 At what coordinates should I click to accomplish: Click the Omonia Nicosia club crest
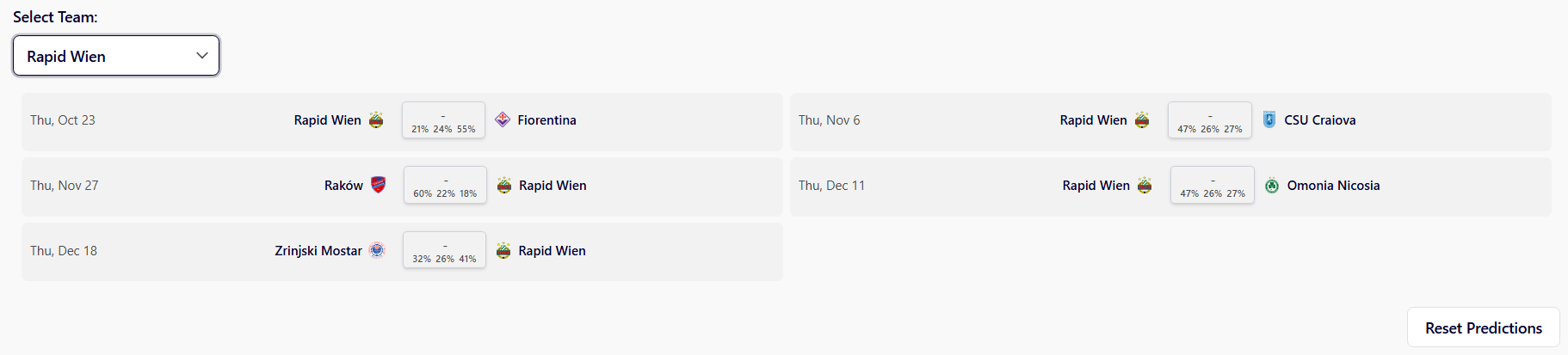1272,185
